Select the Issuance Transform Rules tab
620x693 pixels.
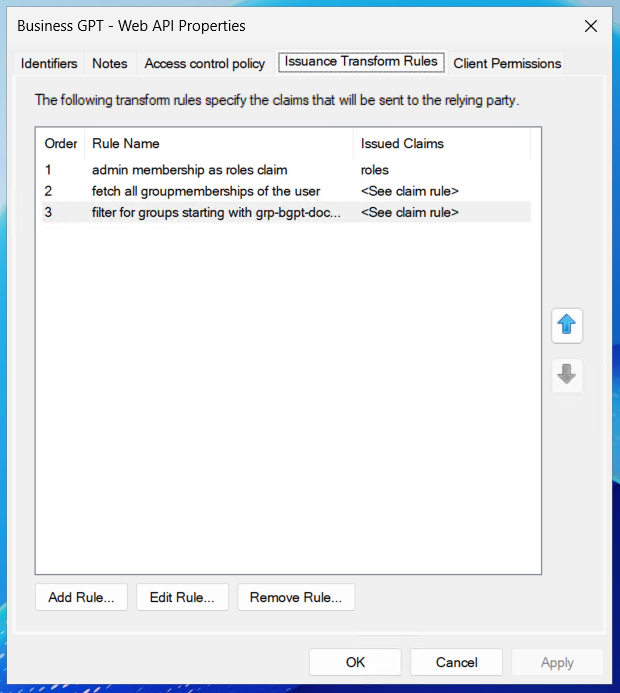(x=361, y=61)
